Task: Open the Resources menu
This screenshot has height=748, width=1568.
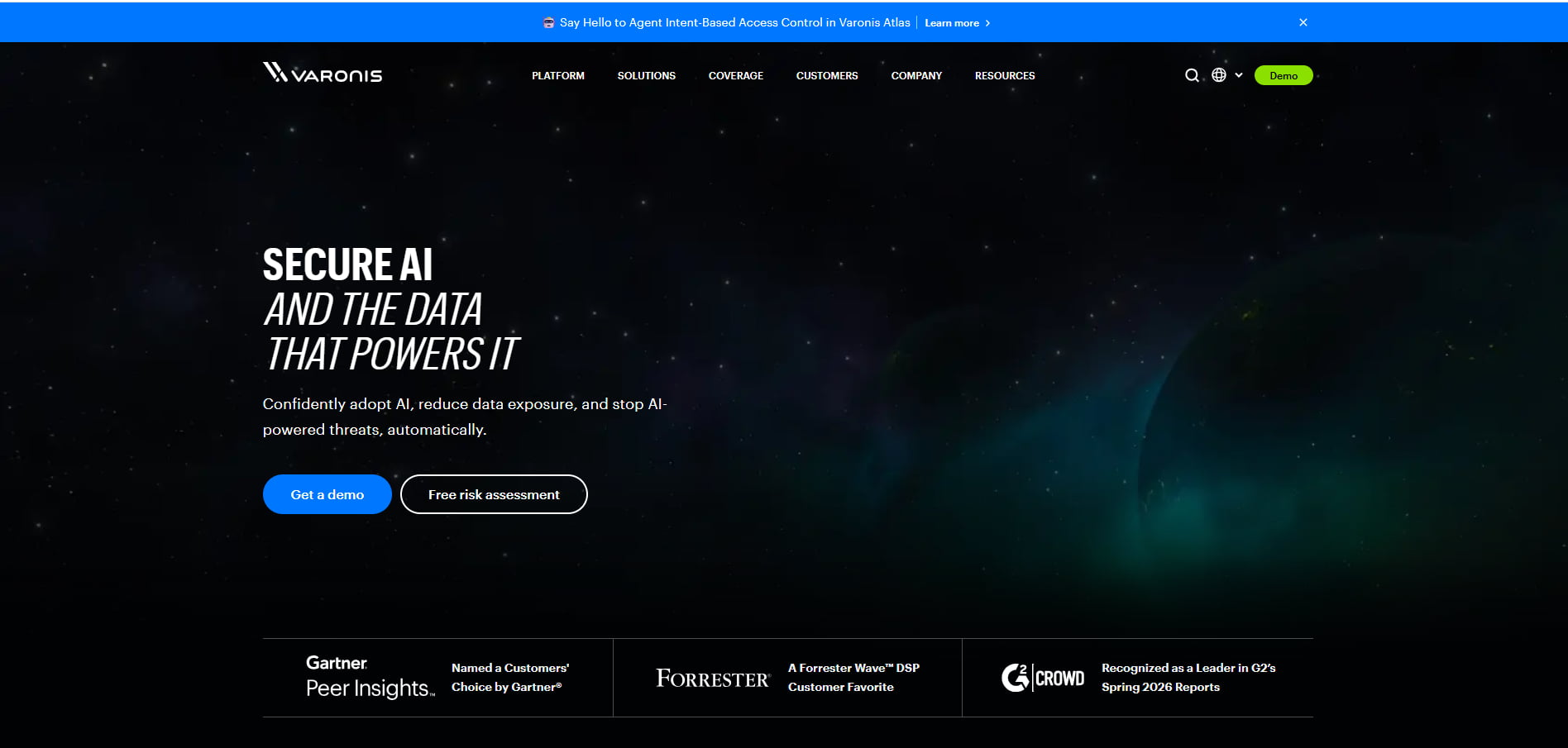Action: point(1005,75)
